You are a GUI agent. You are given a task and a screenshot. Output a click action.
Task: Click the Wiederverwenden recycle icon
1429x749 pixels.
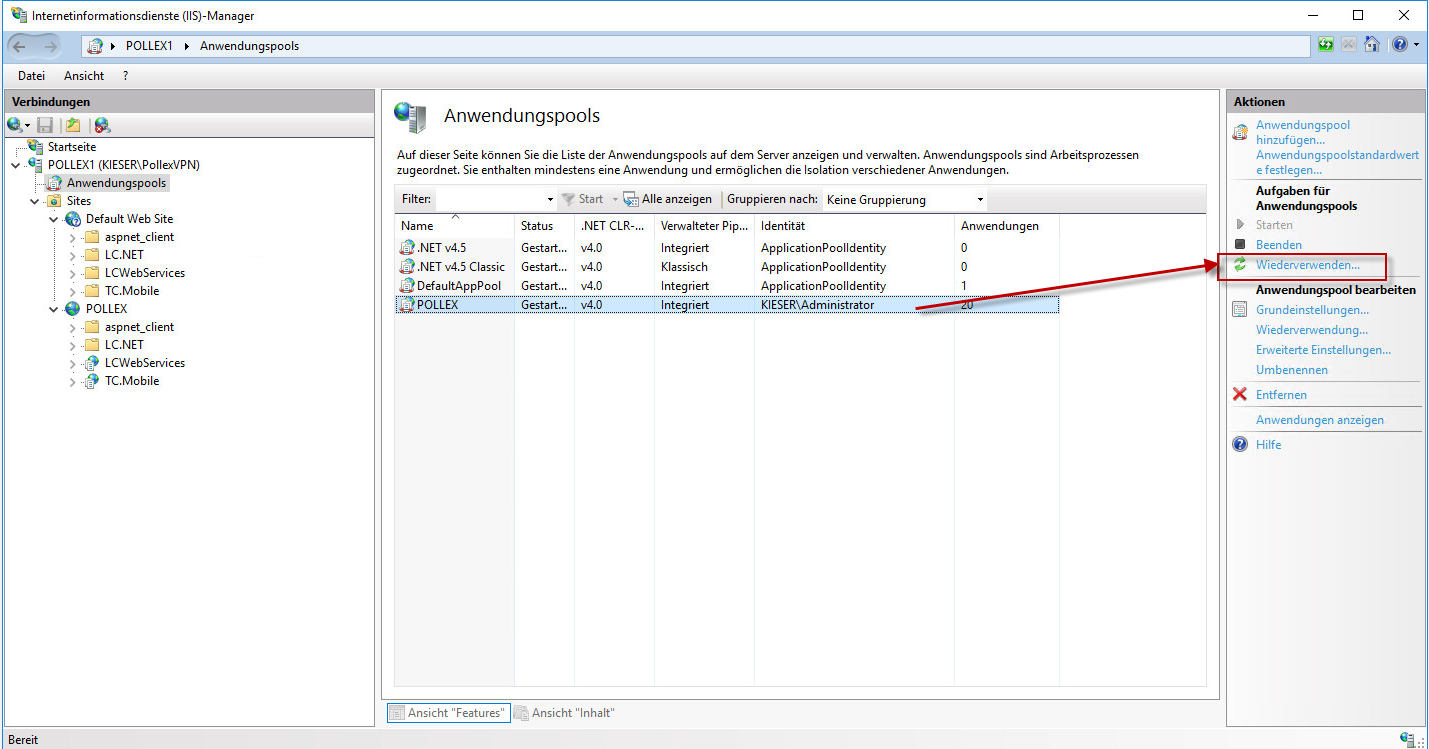click(1240, 265)
